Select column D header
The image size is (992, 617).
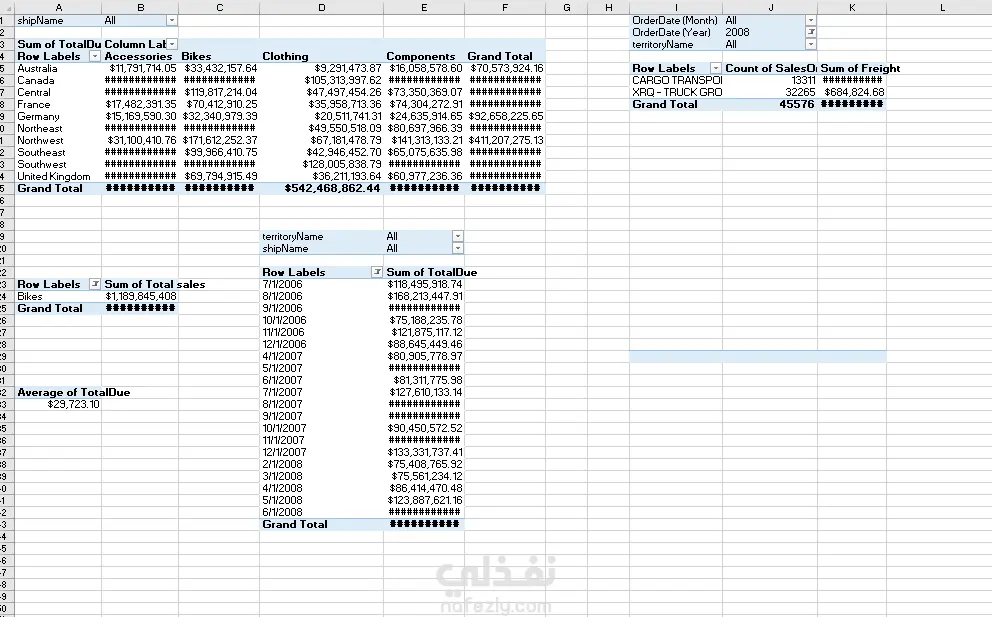tap(321, 8)
